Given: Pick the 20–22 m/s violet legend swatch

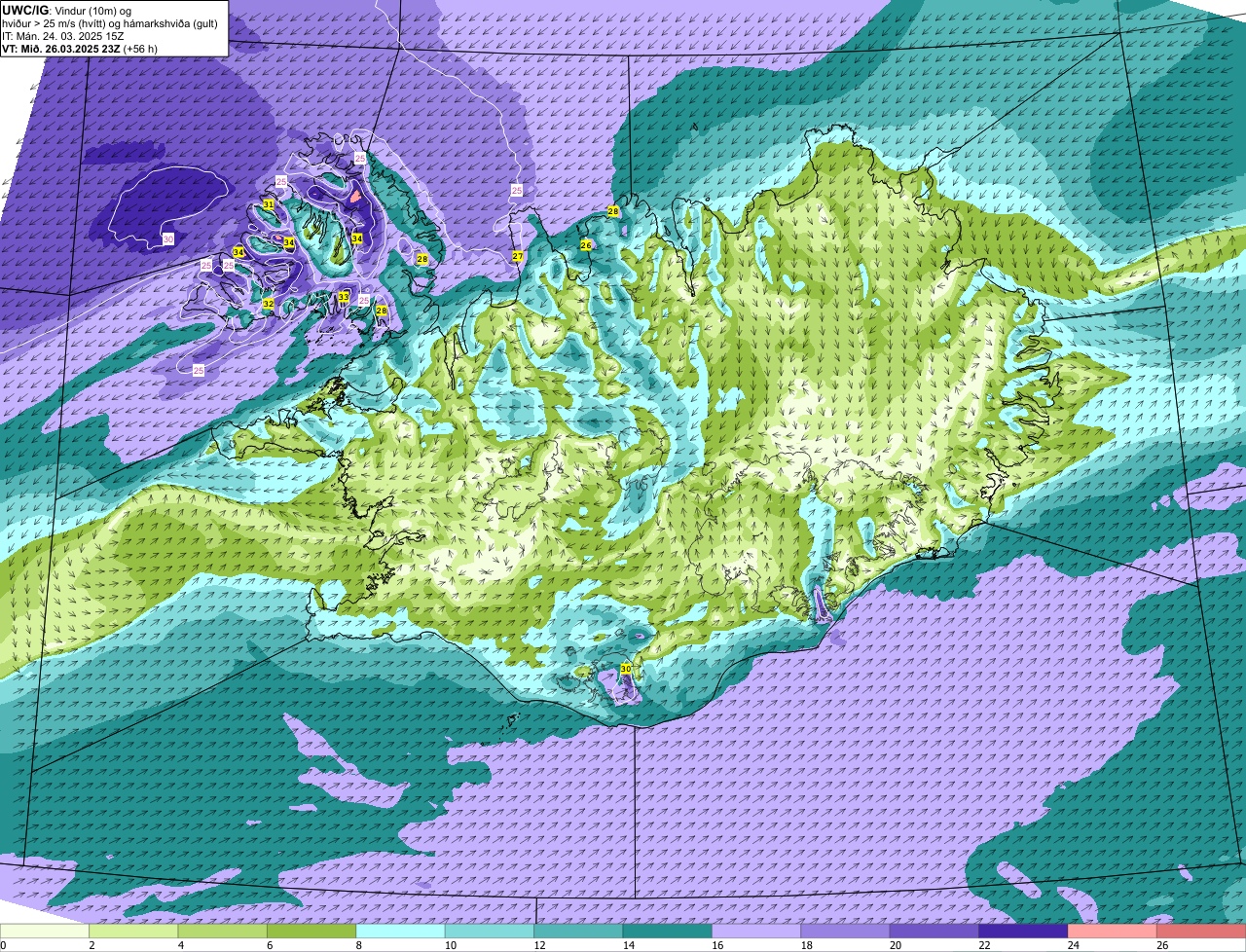Looking at the screenshot, I should coord(934,932).
